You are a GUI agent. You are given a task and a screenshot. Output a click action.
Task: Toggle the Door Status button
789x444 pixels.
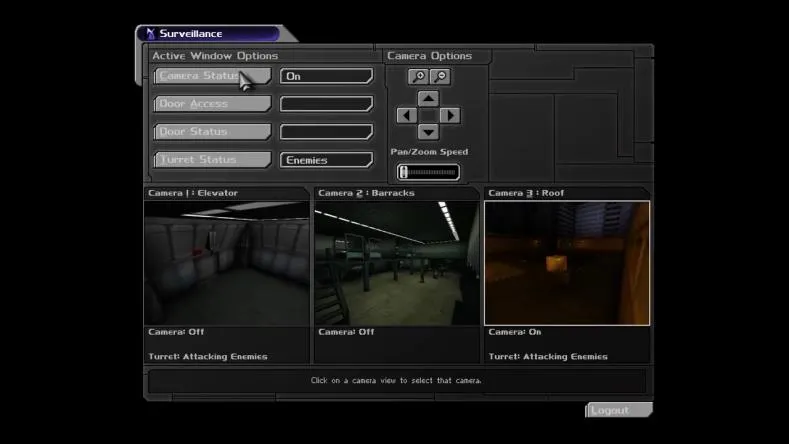(212, 132)
